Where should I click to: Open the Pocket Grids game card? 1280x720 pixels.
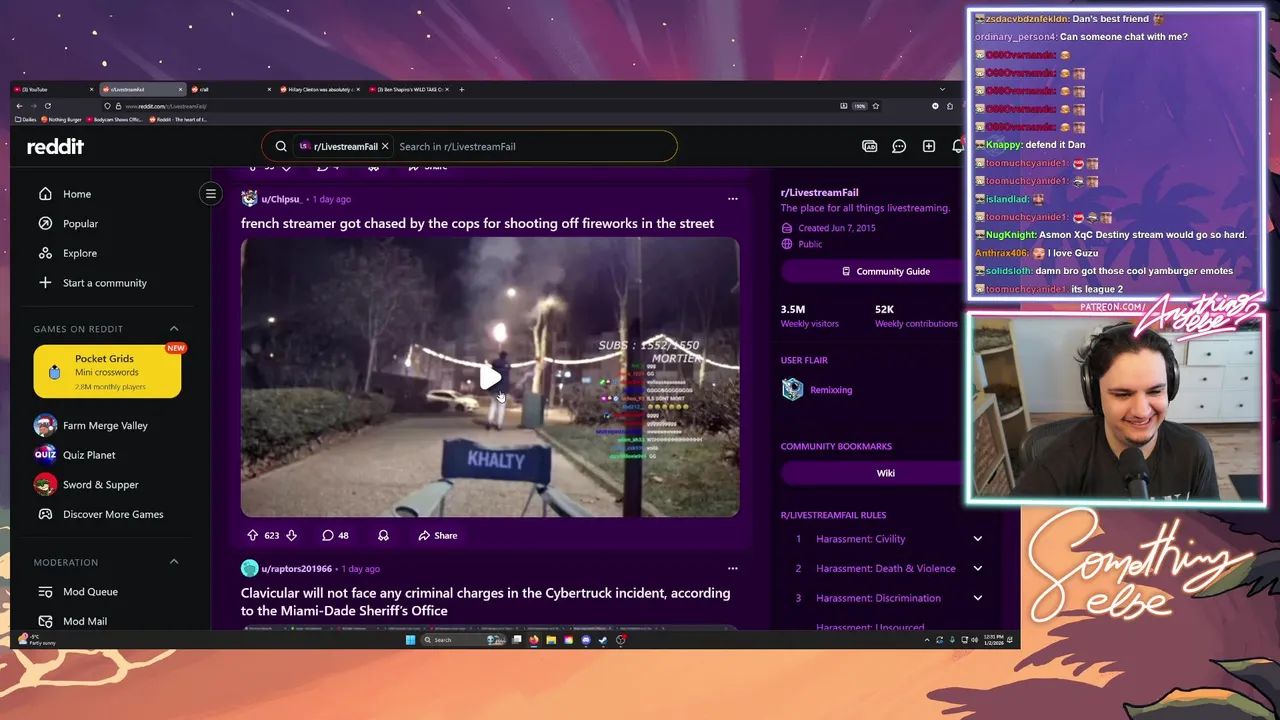[107, 371]
